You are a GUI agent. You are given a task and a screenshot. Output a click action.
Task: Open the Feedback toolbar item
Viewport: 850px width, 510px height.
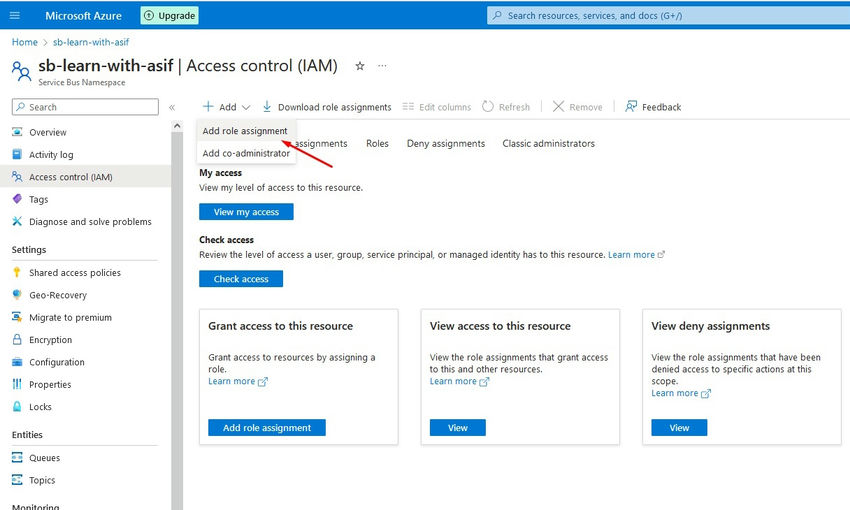653,107
